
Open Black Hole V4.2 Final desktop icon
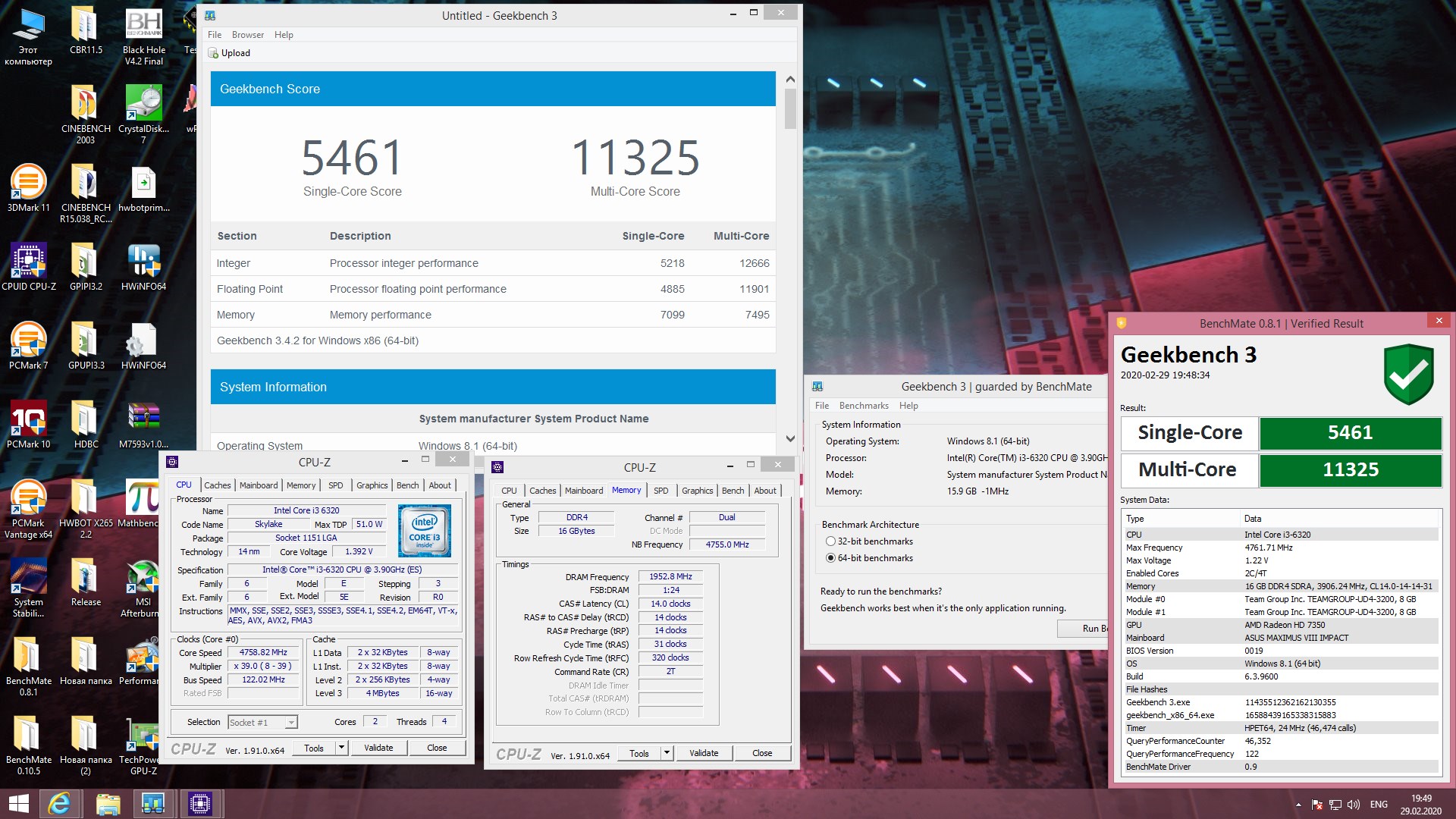143,36
